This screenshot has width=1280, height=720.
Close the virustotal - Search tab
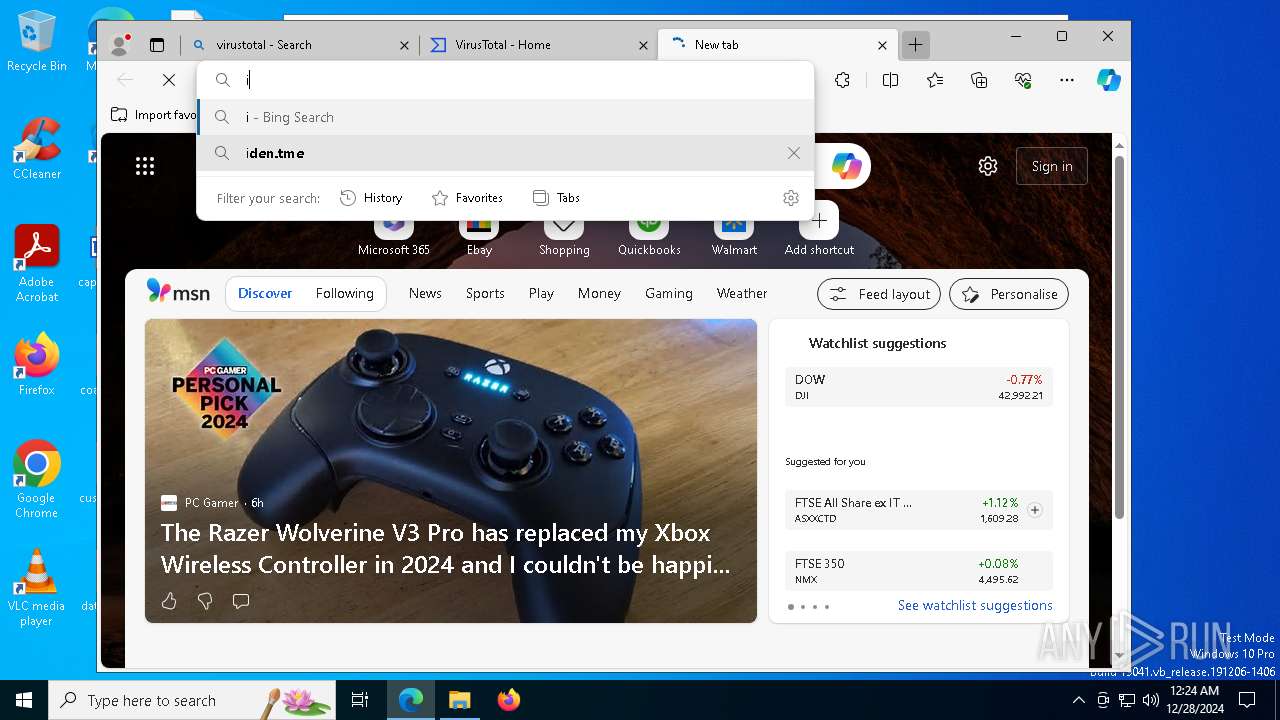click(x=405, y=45)
